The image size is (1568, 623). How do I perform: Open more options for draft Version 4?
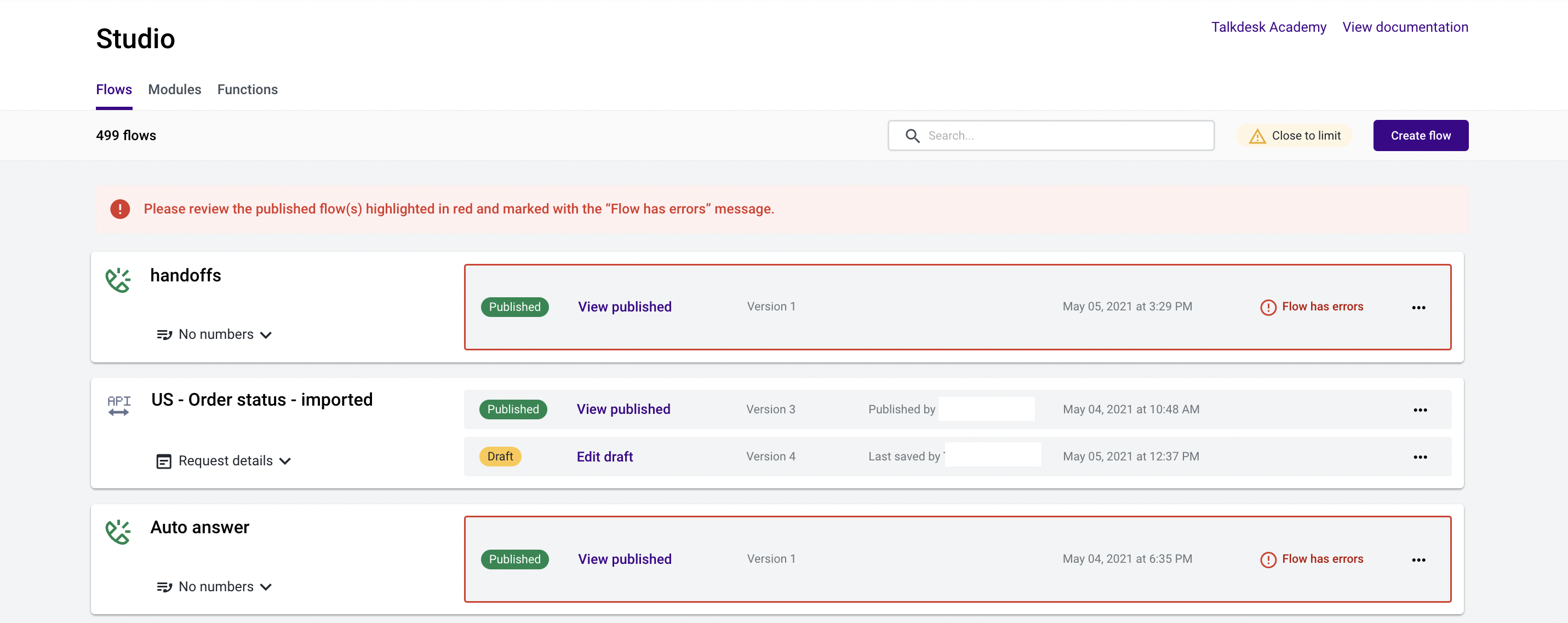pos(1420,457)
